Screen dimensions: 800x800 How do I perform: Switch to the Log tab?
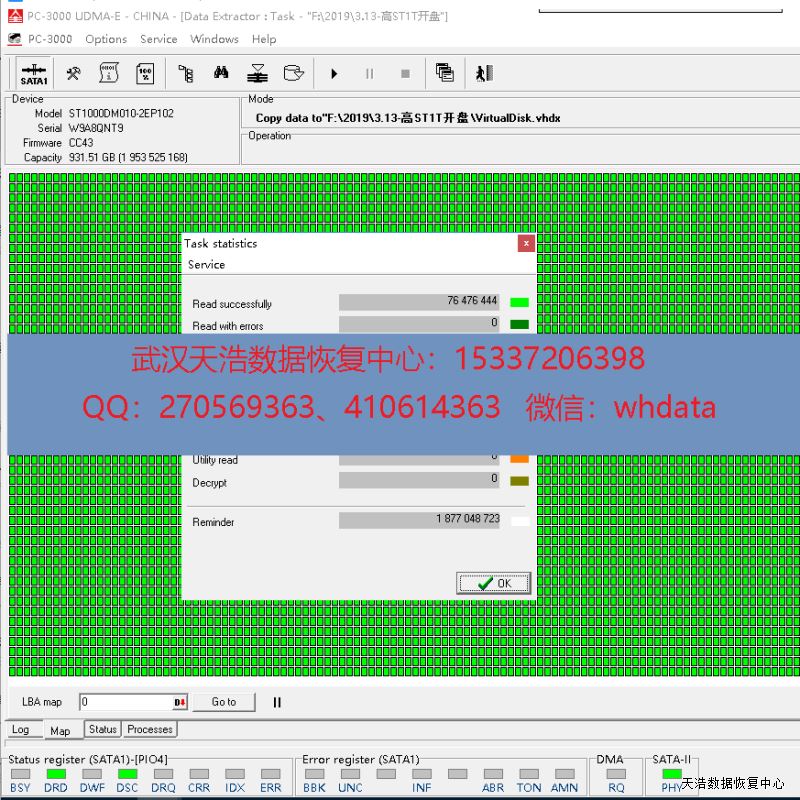click(x=20, y=730)
